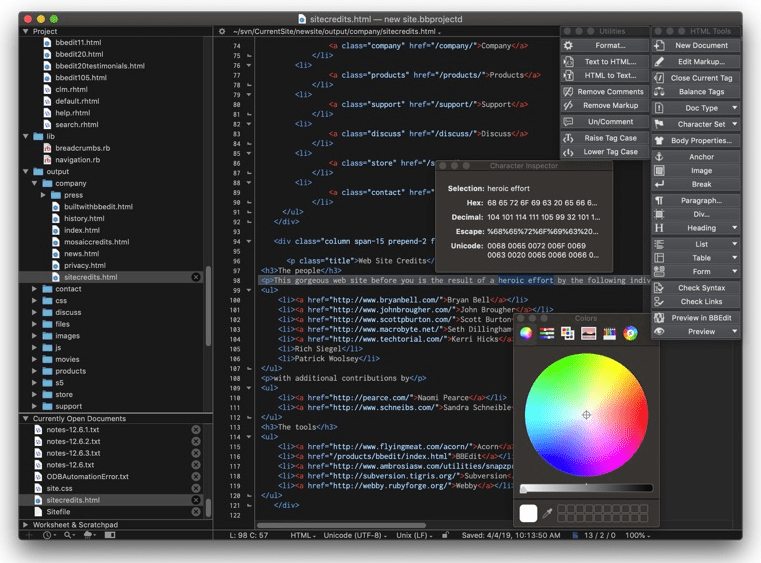Image resolution: width=761 pixels, height=563 pixels.
Task: Open index.html in company folder
Action: (x=82, y=230)
